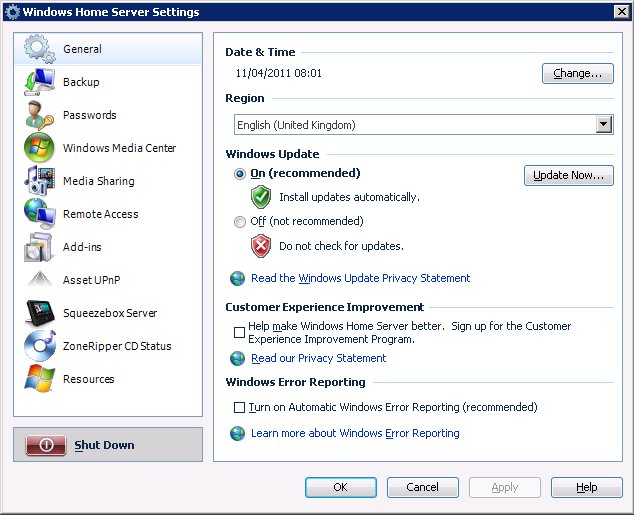Click the Cancel button
The image size is (634, 515).
point(423,487)
